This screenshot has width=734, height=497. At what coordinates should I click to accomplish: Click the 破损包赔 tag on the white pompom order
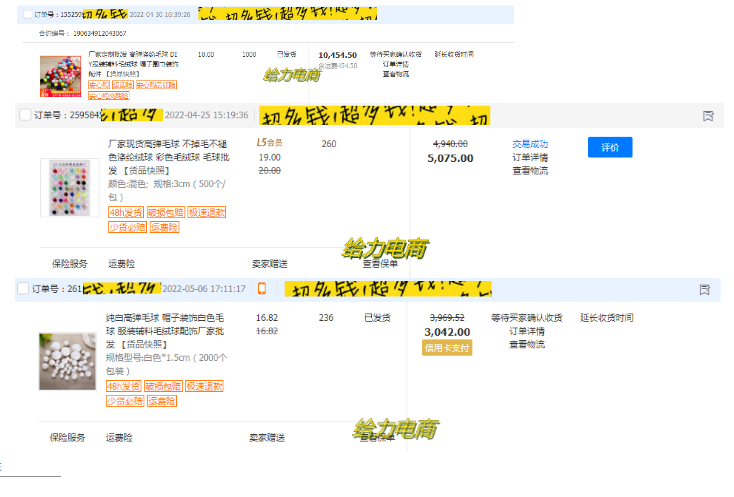[x=164, y=386]
